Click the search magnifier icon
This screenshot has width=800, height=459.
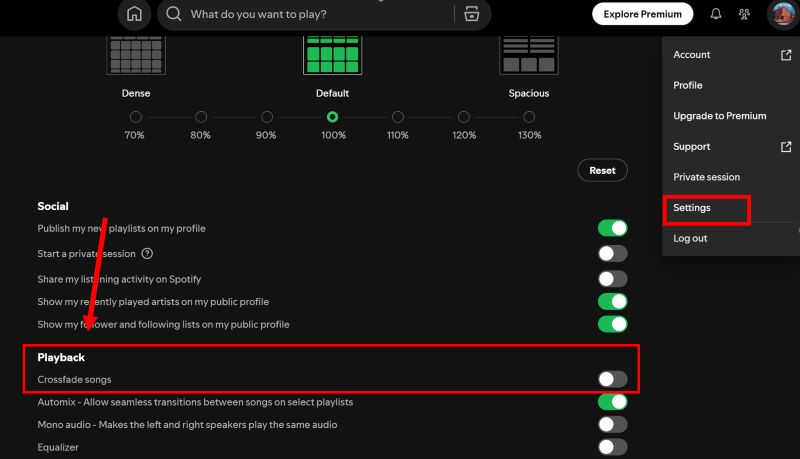pyautogui.click(x=174, y=15)
